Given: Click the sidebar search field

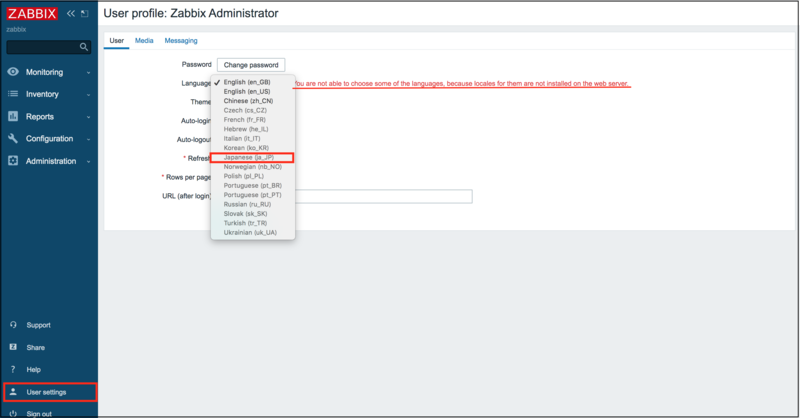Looking at the screenshot, I should click(48, 47).
